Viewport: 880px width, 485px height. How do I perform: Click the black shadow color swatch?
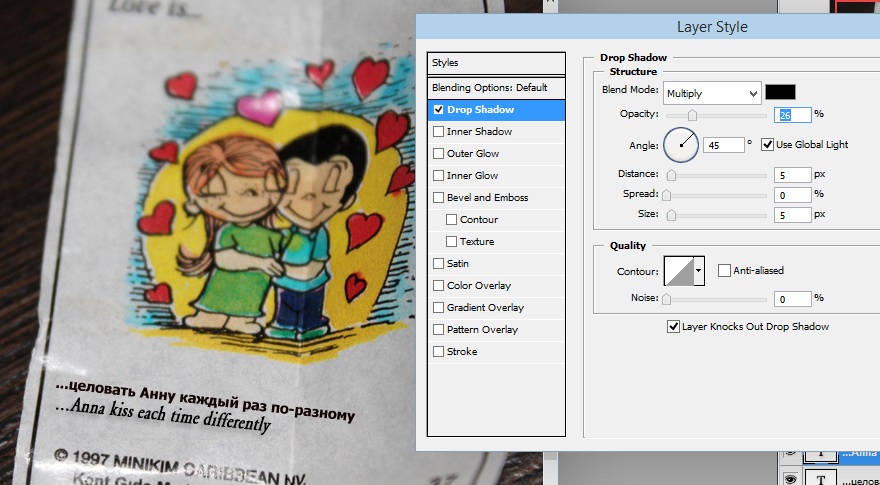point(780,92)
